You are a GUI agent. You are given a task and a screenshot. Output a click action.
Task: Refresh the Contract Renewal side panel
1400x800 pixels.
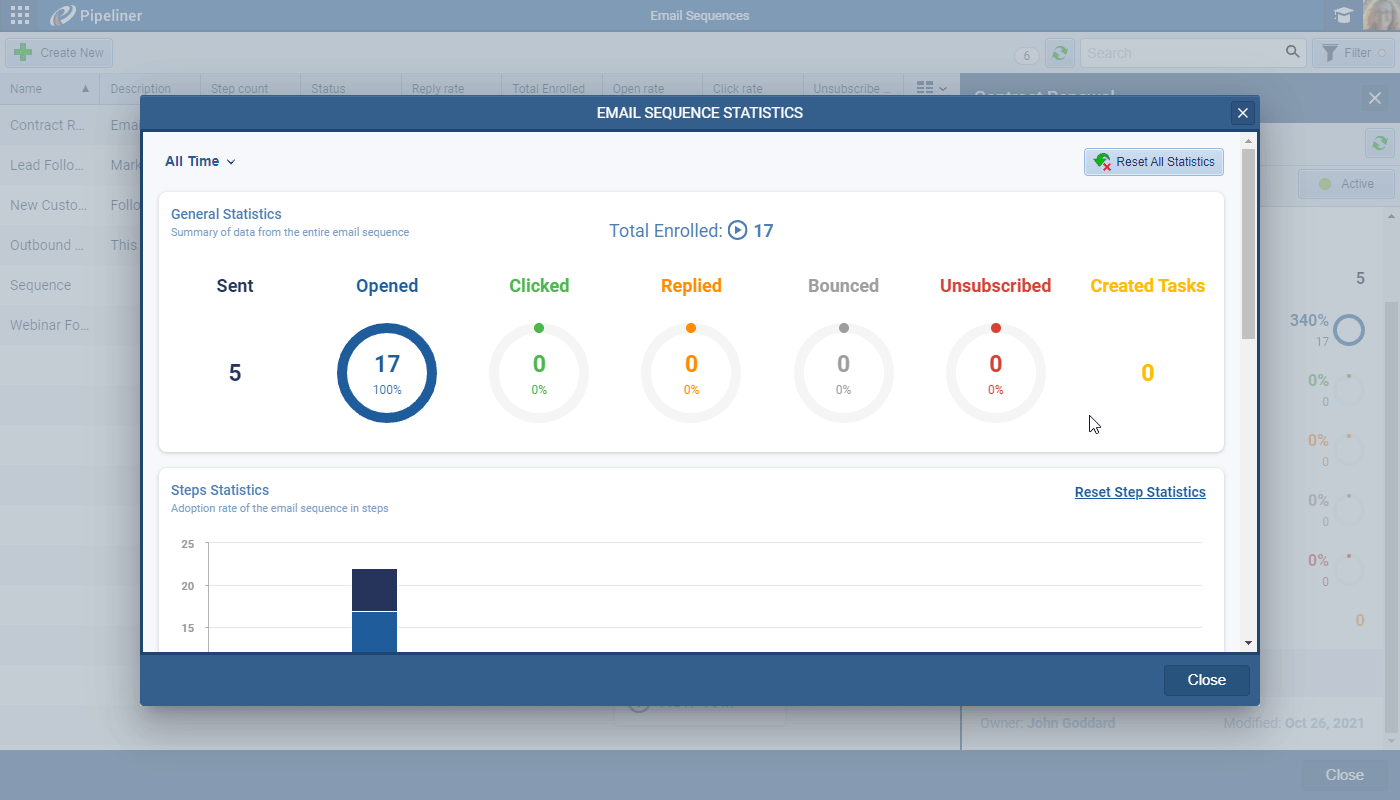tap(1380, 143)
